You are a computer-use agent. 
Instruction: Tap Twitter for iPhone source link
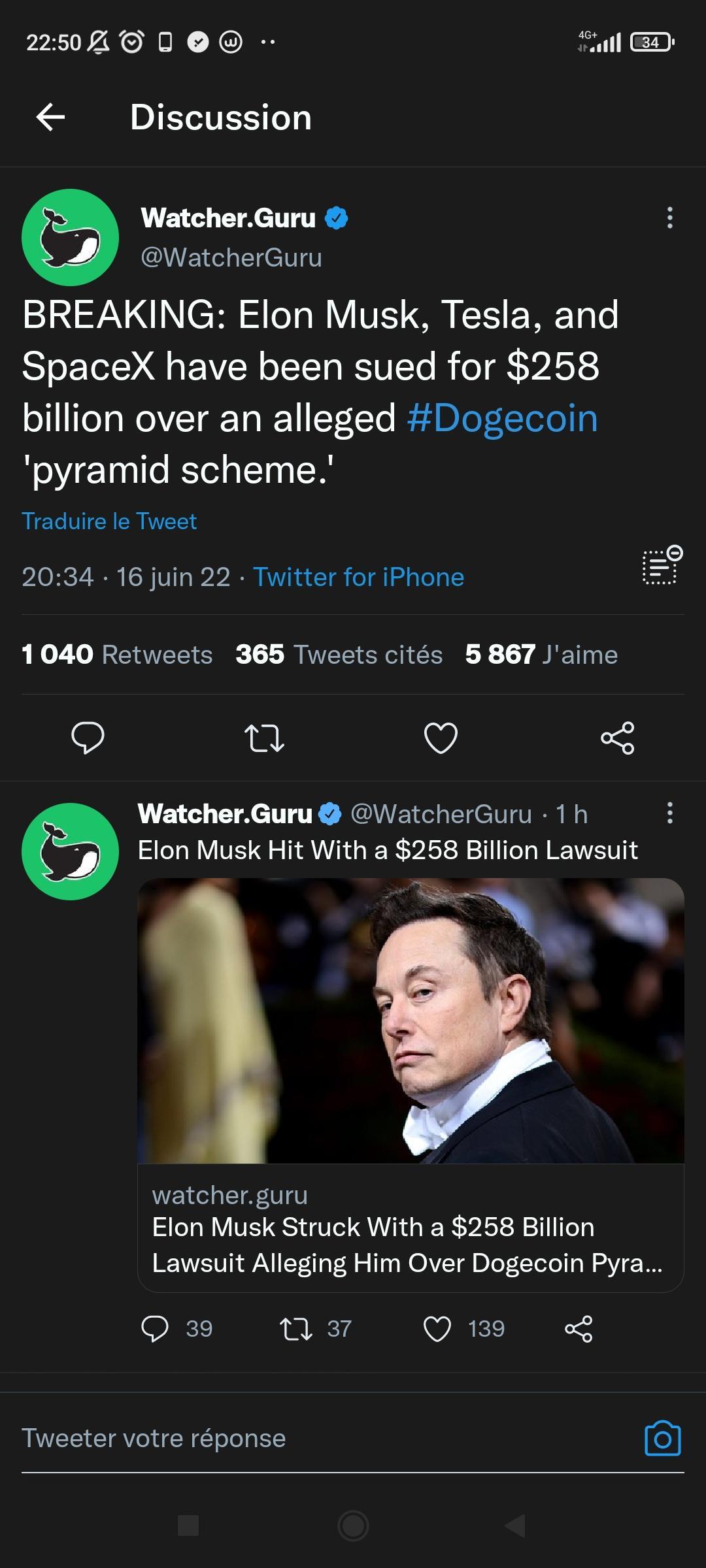click(x=358, y=576)
